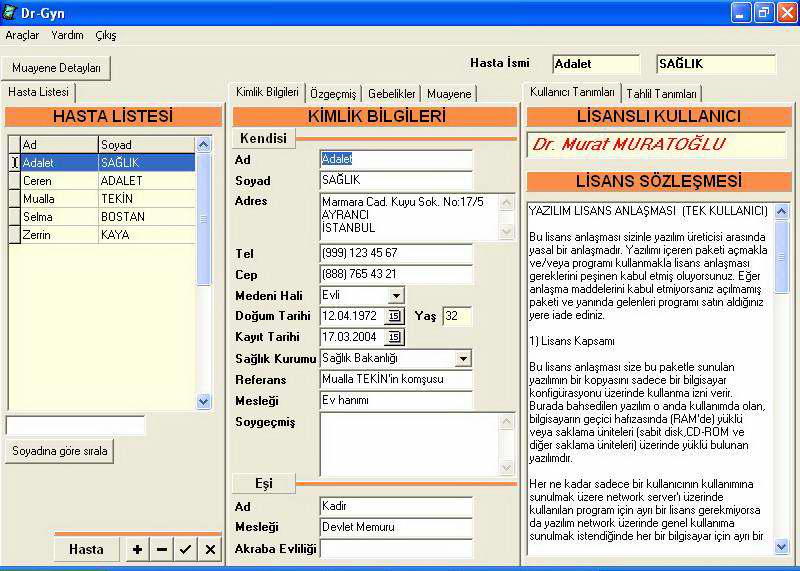Screen dimensions: 800x571
Task: Open the Araçlar menu
Action: [22, 35]
